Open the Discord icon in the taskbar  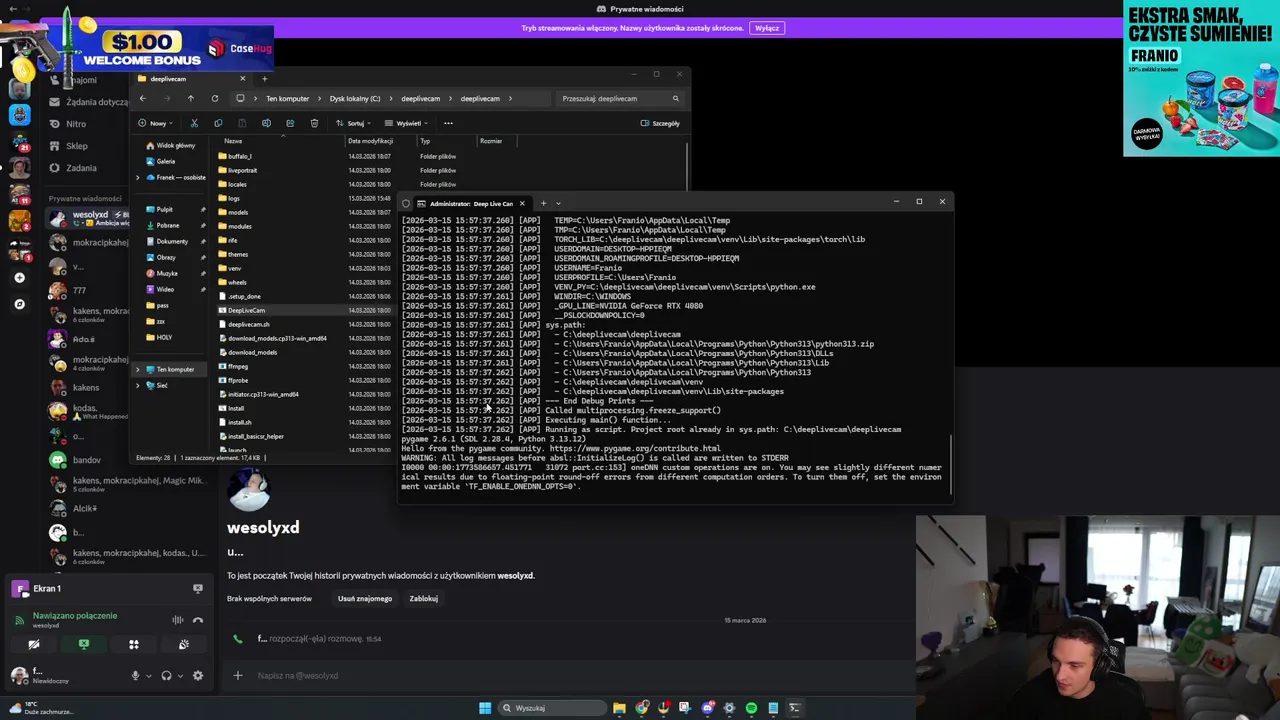click(707, 708)
